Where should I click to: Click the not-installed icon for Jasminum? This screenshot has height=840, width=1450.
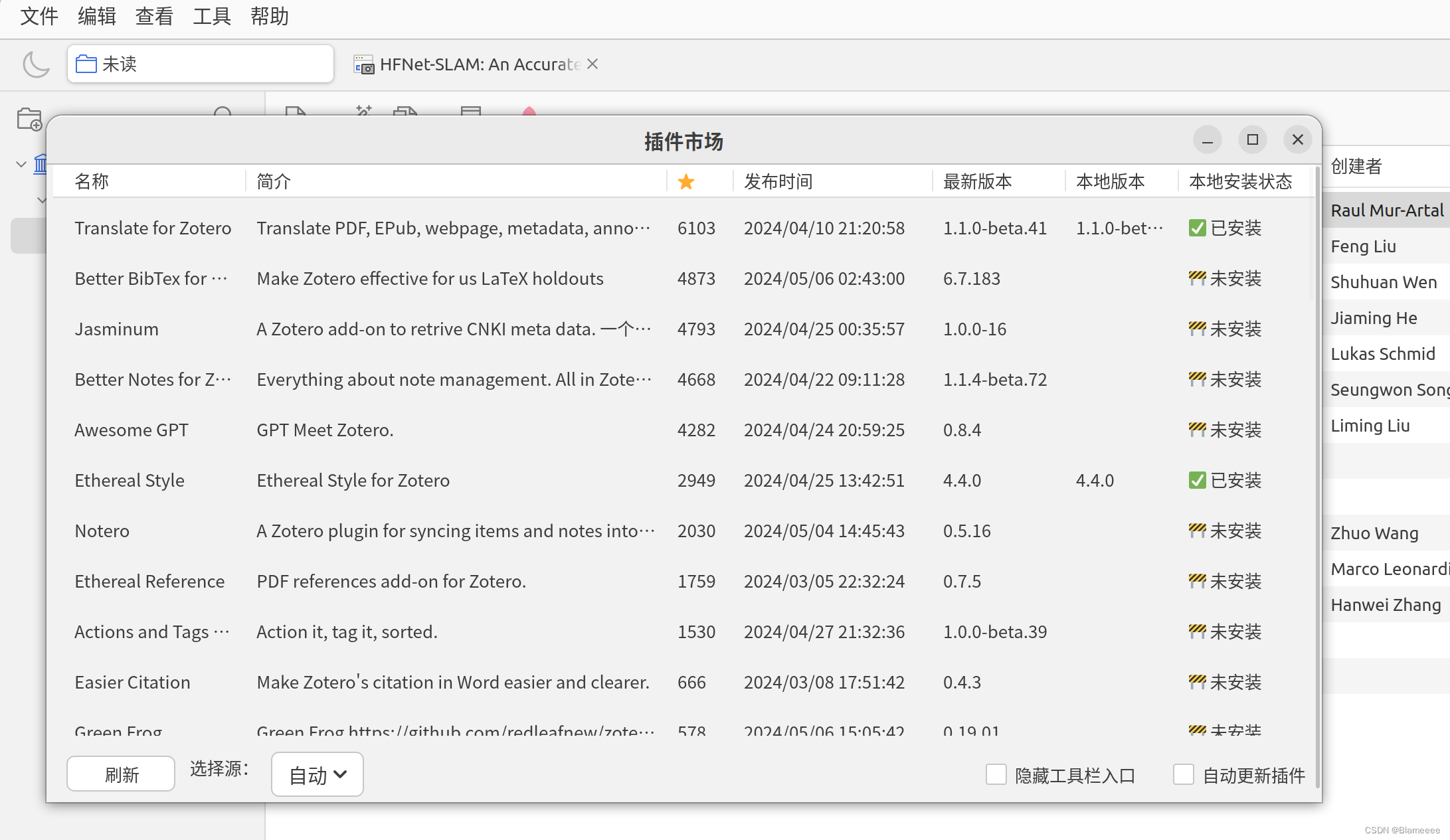pos(1197,329)
